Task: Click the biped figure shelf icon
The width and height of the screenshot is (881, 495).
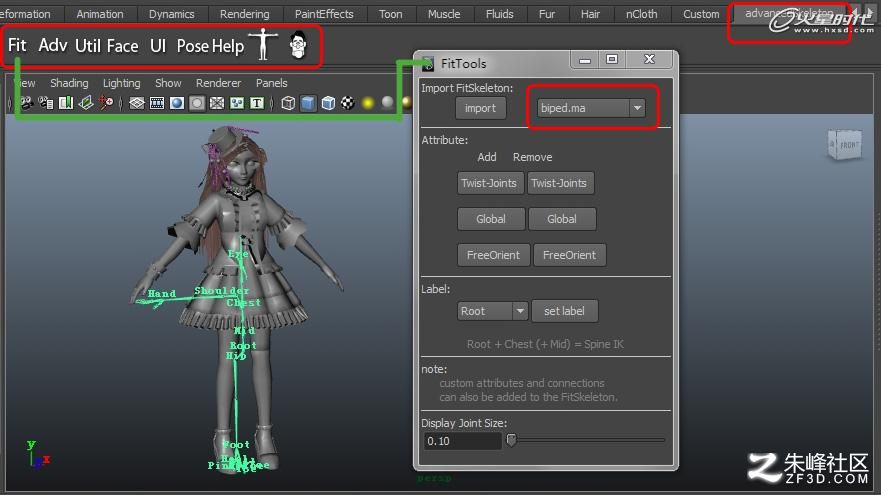Action: tap(263, 44)
